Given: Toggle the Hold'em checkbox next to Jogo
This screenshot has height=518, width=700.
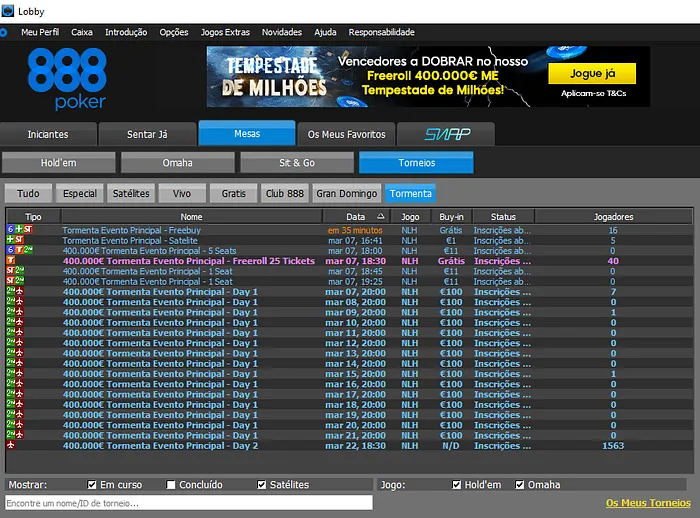Looking at the screenshot, I should pos(456,485).
